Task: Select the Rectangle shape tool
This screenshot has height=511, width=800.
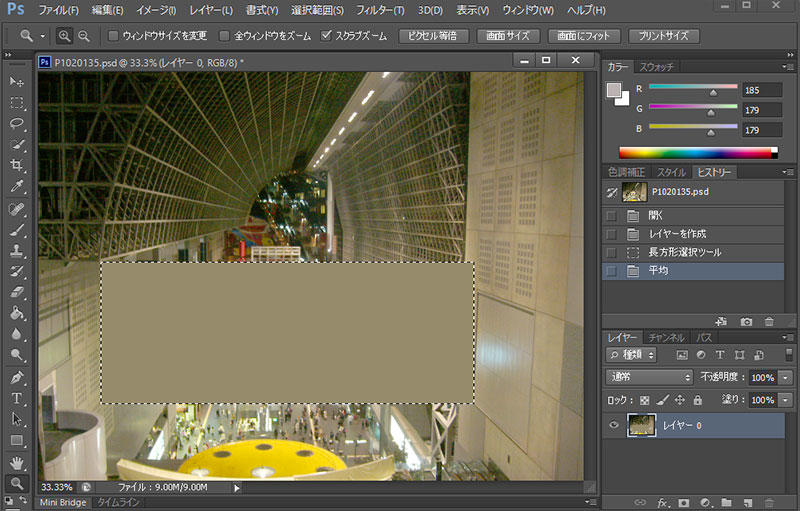Action: click(x=17, y=440)
